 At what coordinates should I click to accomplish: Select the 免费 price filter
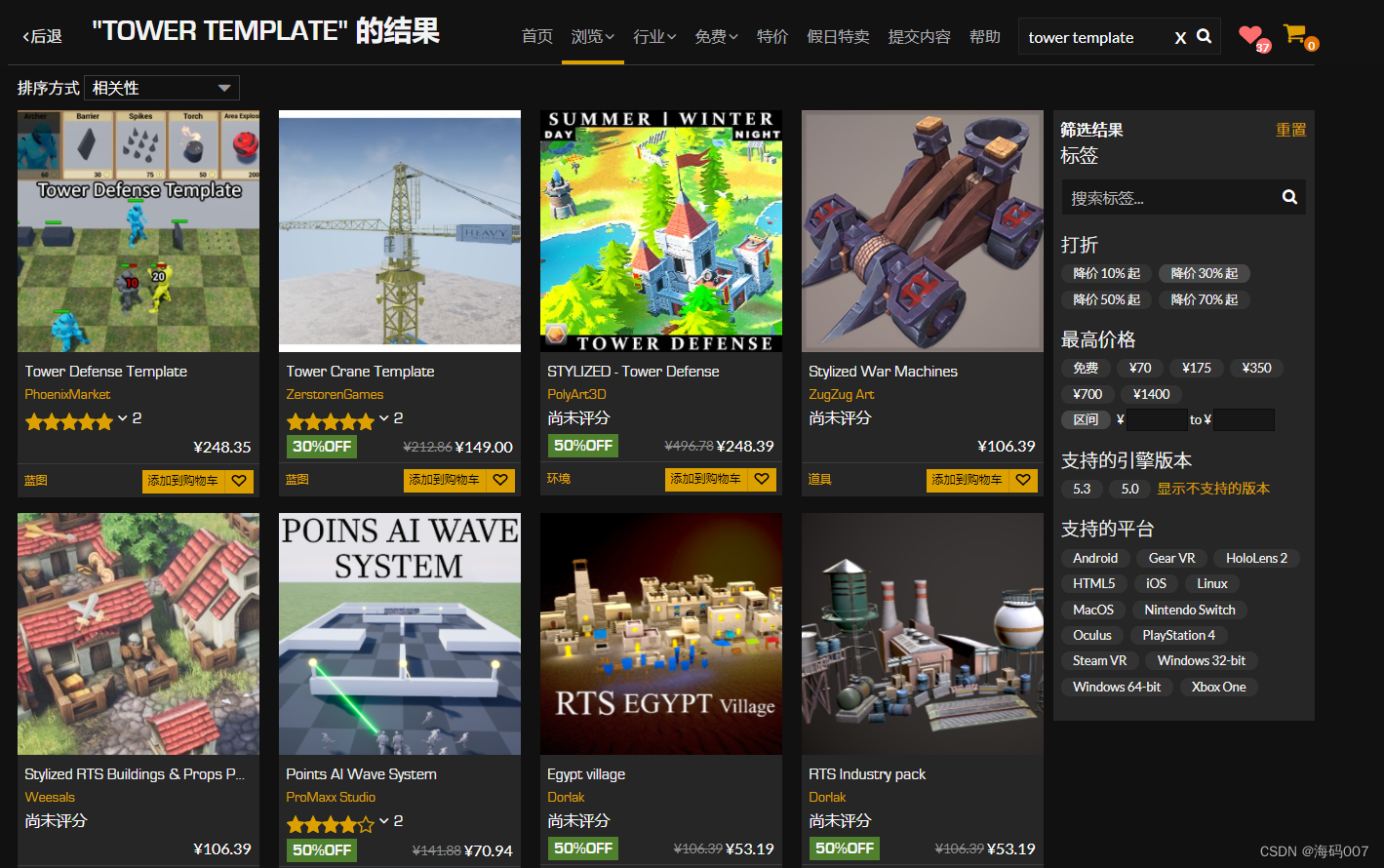pos(1086,368)
